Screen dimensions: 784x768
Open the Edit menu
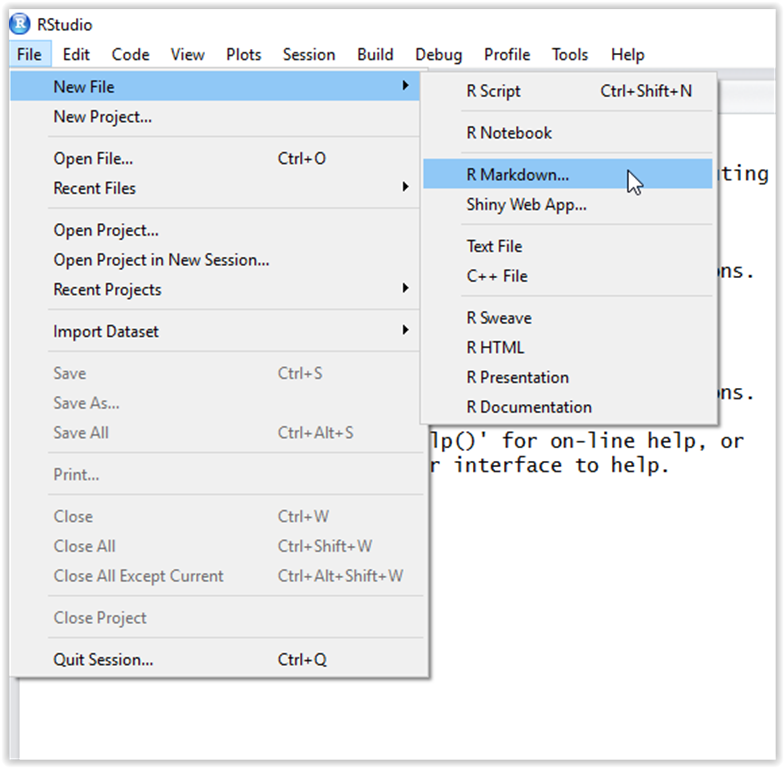point(76,54)
